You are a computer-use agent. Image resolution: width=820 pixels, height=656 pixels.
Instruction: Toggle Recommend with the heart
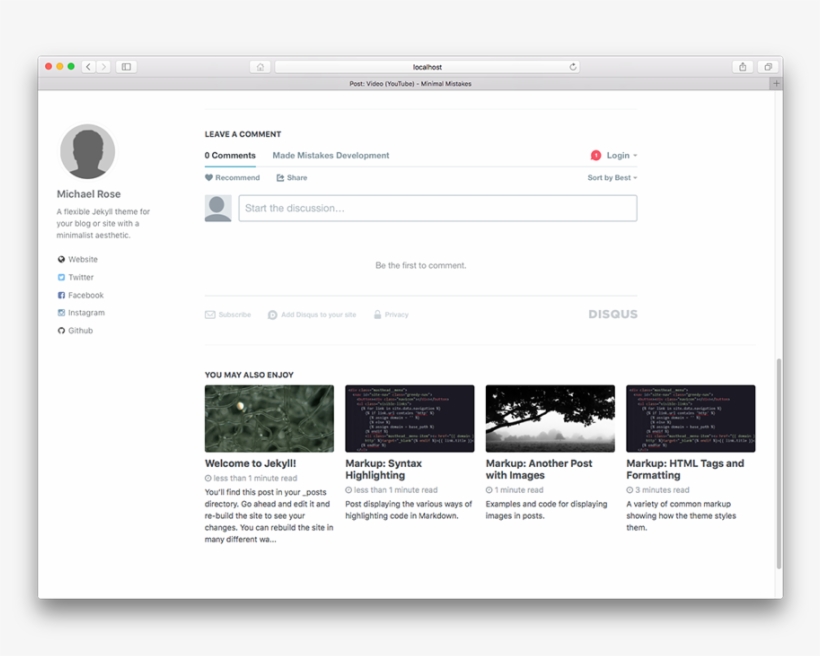[x=207, y=177]
